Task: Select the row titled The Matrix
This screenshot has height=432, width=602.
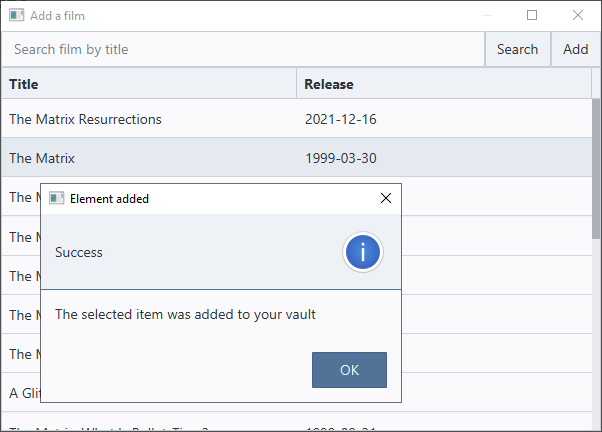Action: pos(296,158)
